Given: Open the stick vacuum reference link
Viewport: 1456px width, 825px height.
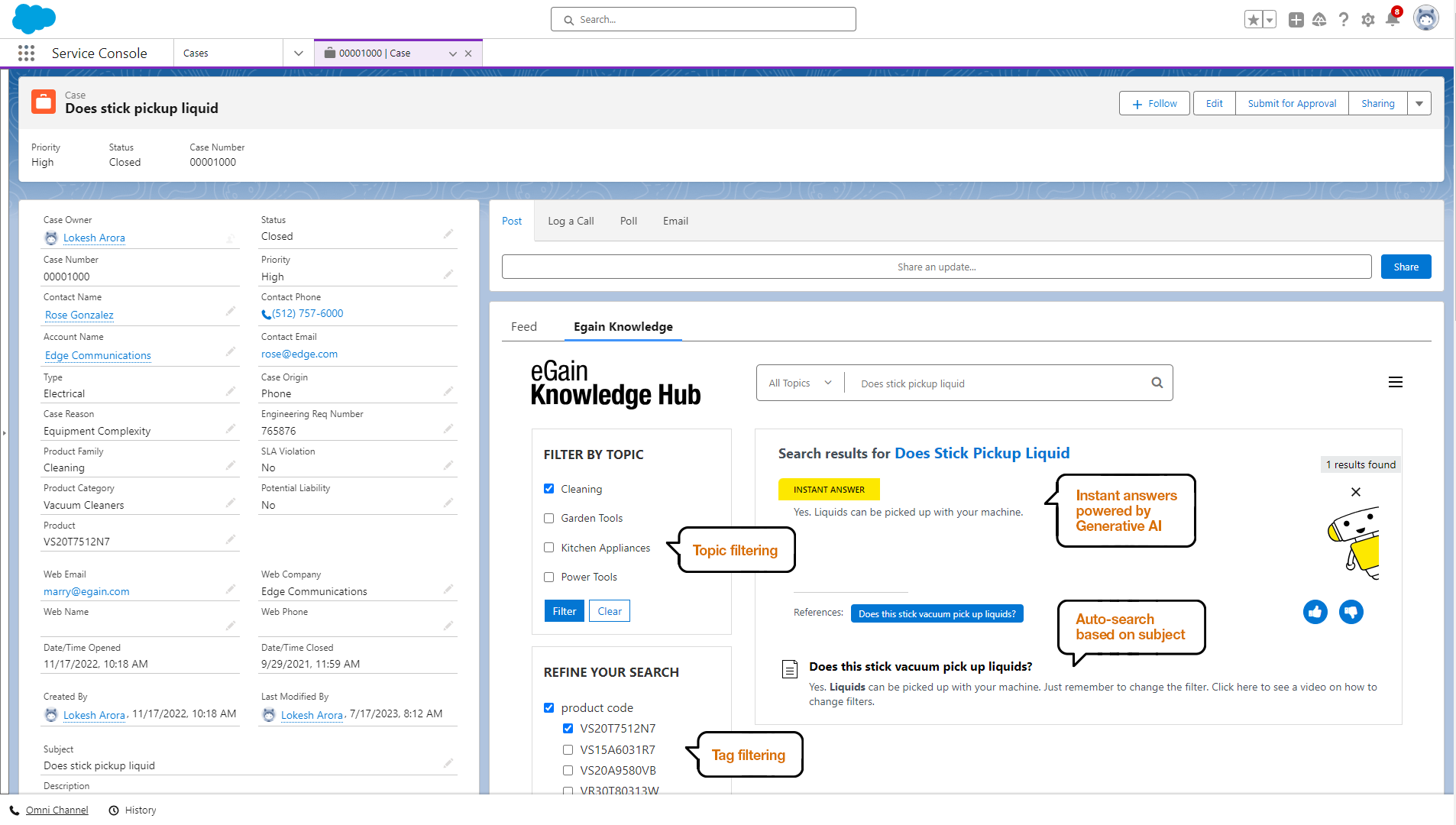Looking at the screenshot, I should [x=937, y=613].
